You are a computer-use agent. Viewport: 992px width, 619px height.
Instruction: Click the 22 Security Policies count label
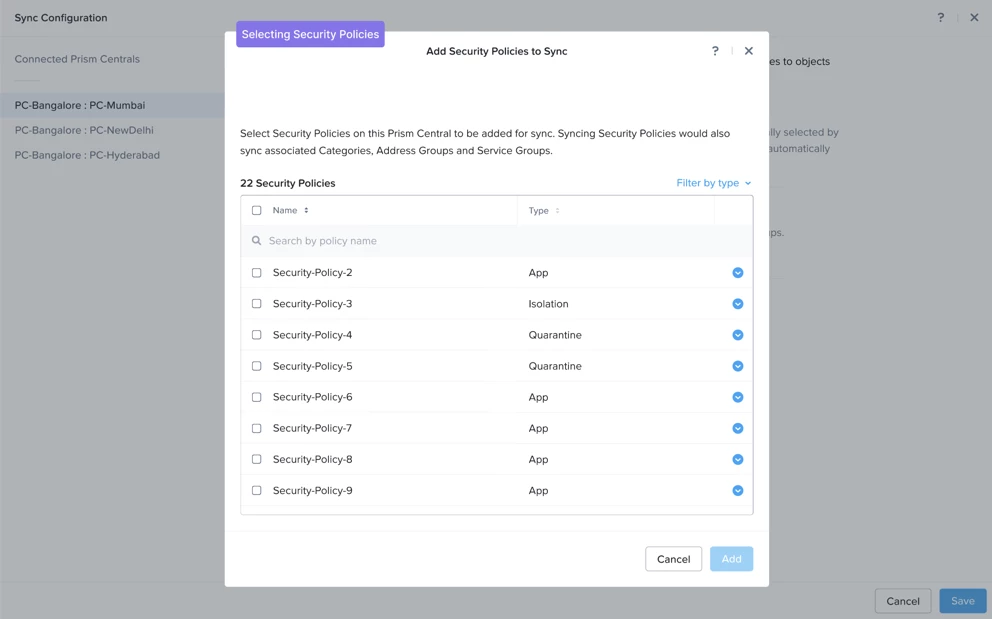(x=288, y=183)
